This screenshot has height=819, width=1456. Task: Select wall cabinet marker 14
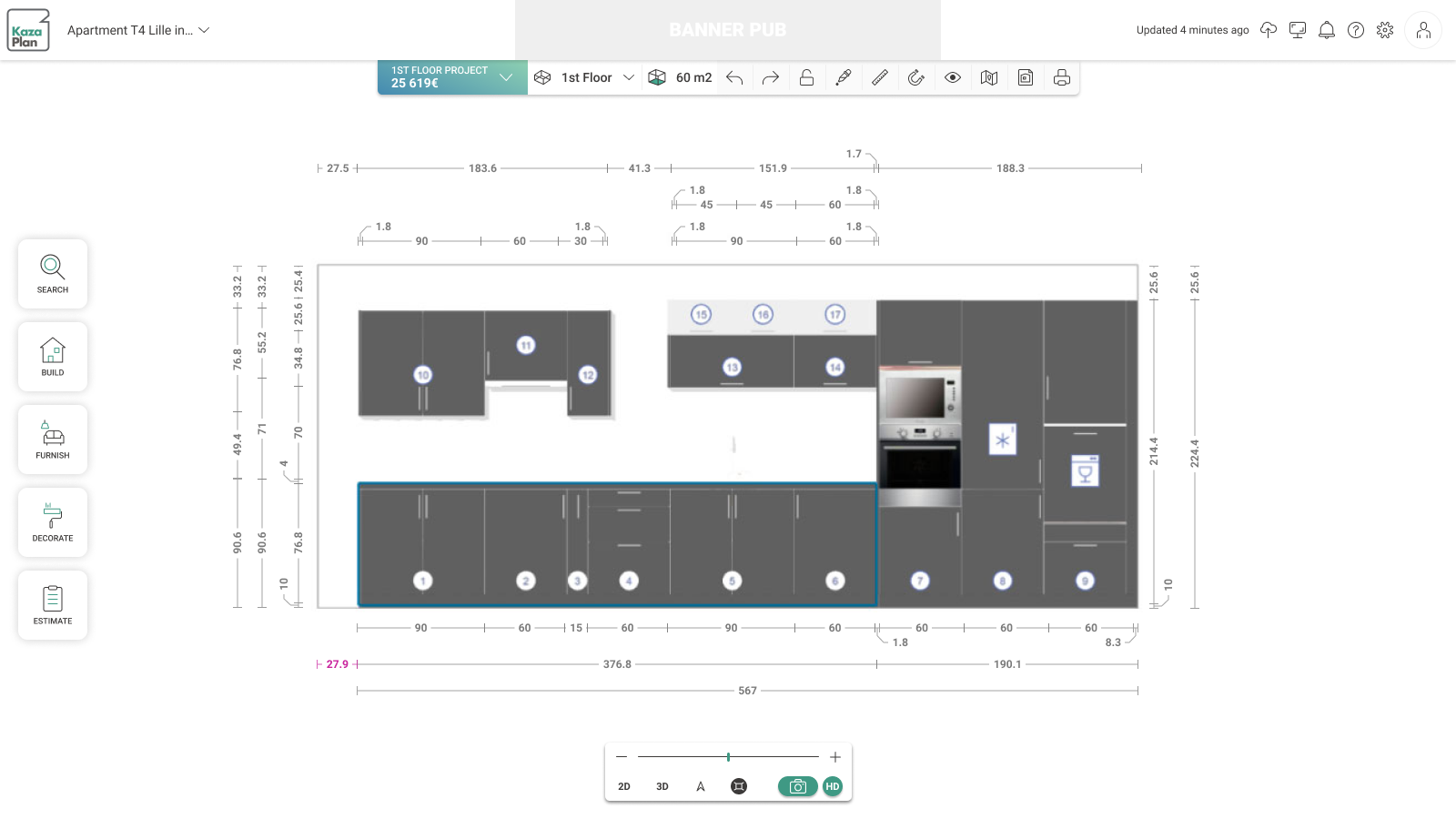835,367
